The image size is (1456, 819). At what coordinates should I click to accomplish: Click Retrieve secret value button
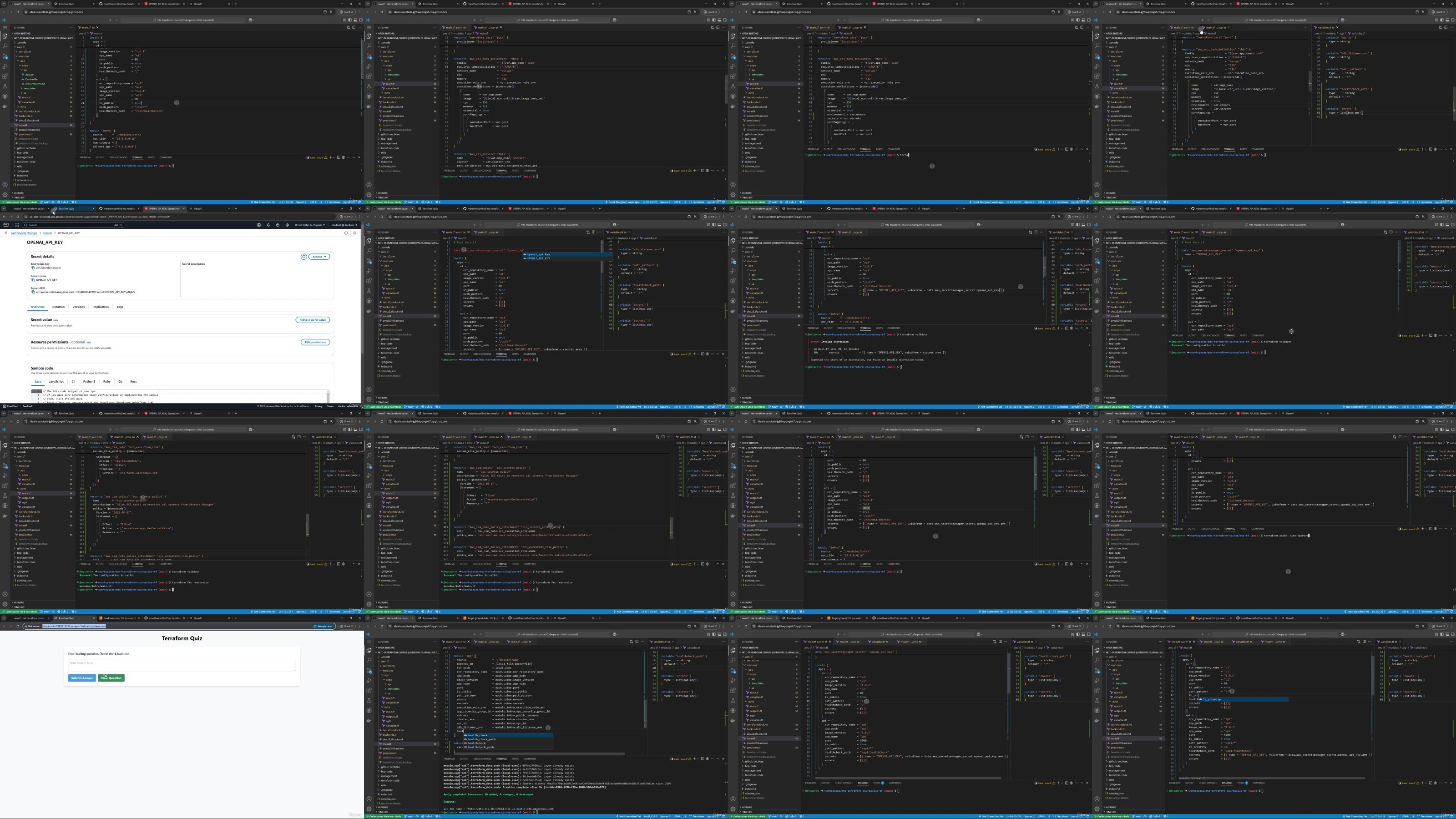[x=313, y=320]
